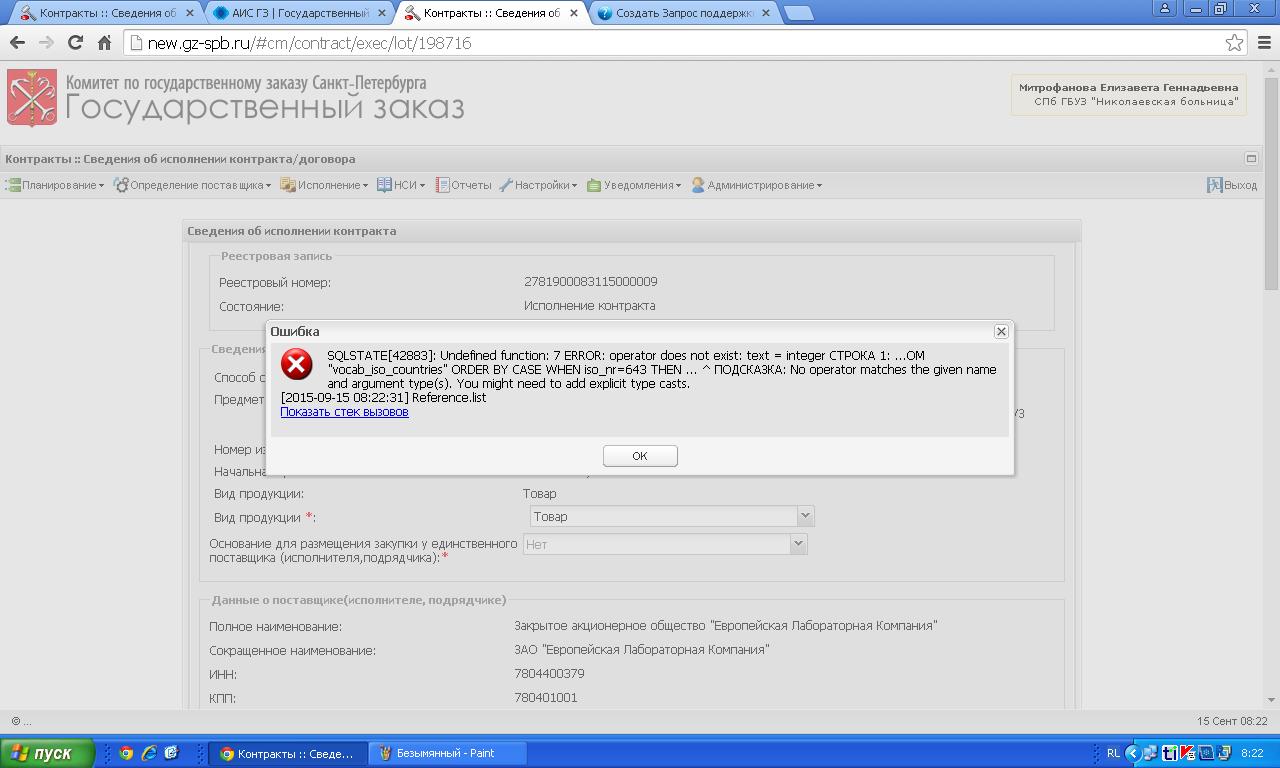Select text 'ЗАО "Европейская Лабораторная Компания"'
1280x768 pixels.
(642, 650)
